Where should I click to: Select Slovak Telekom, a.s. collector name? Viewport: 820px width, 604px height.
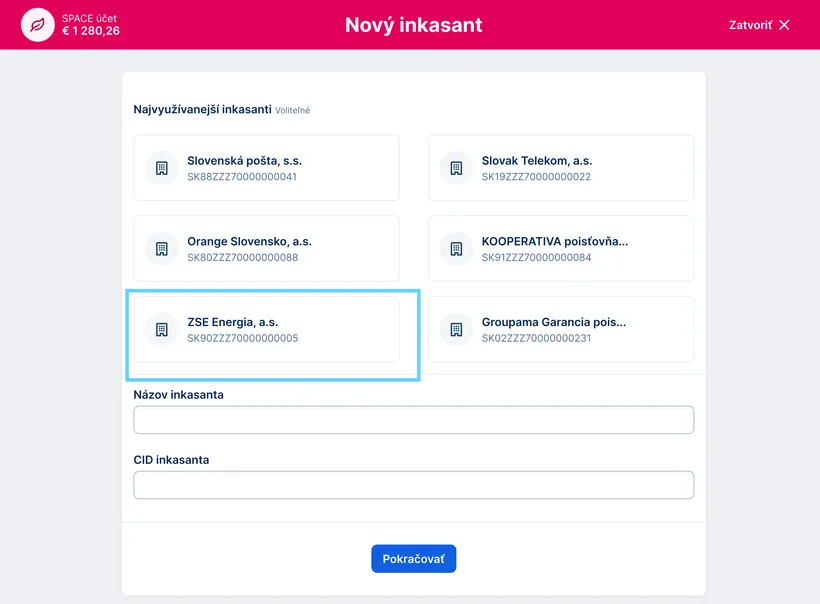click(x=537, y=161)
